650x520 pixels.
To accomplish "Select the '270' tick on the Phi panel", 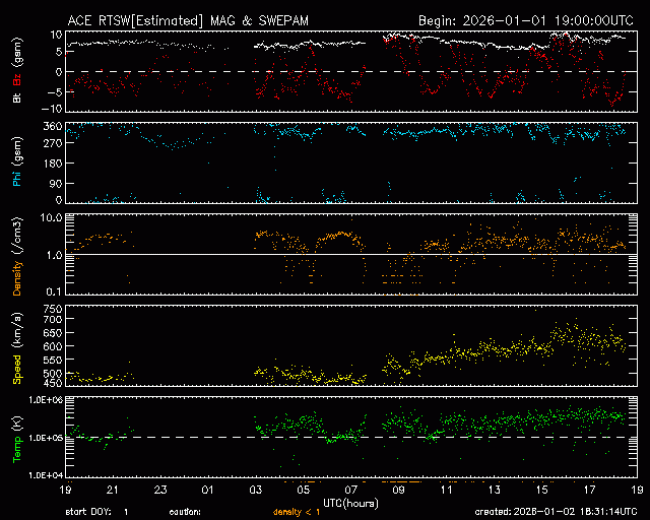I will tap(53, 143).
